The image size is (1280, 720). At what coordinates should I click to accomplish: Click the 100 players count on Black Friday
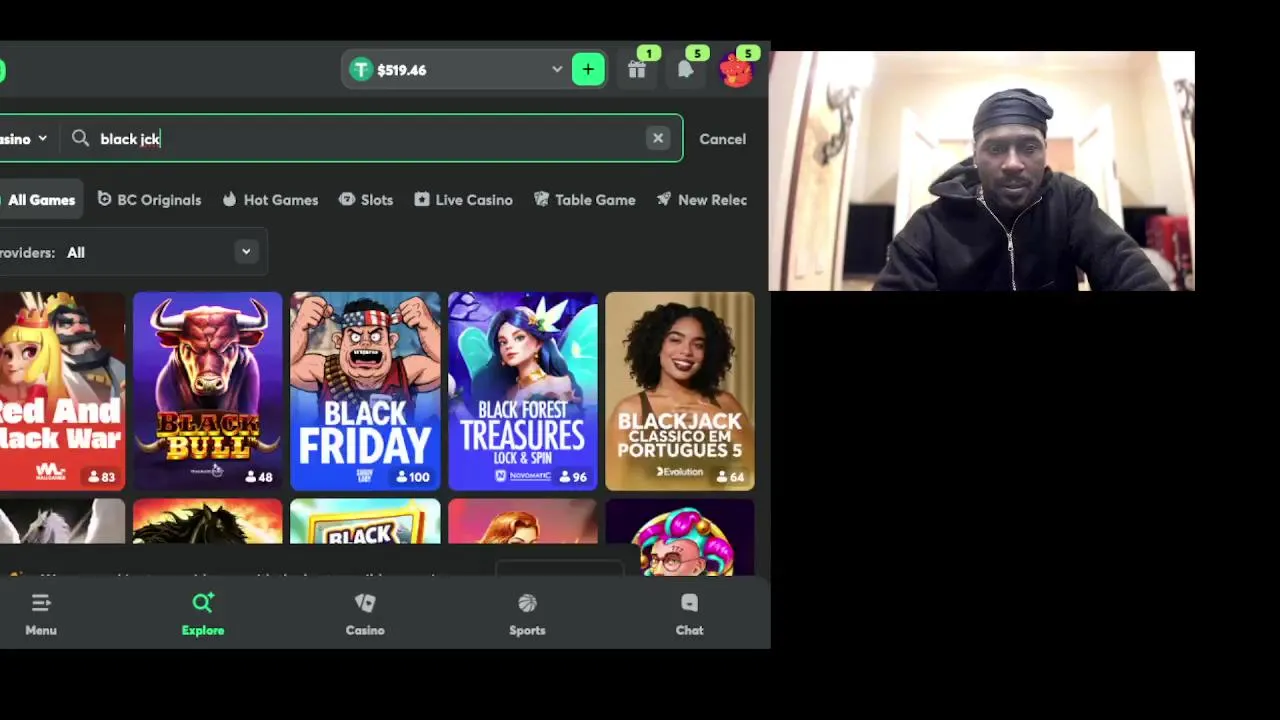pos(413,477)
